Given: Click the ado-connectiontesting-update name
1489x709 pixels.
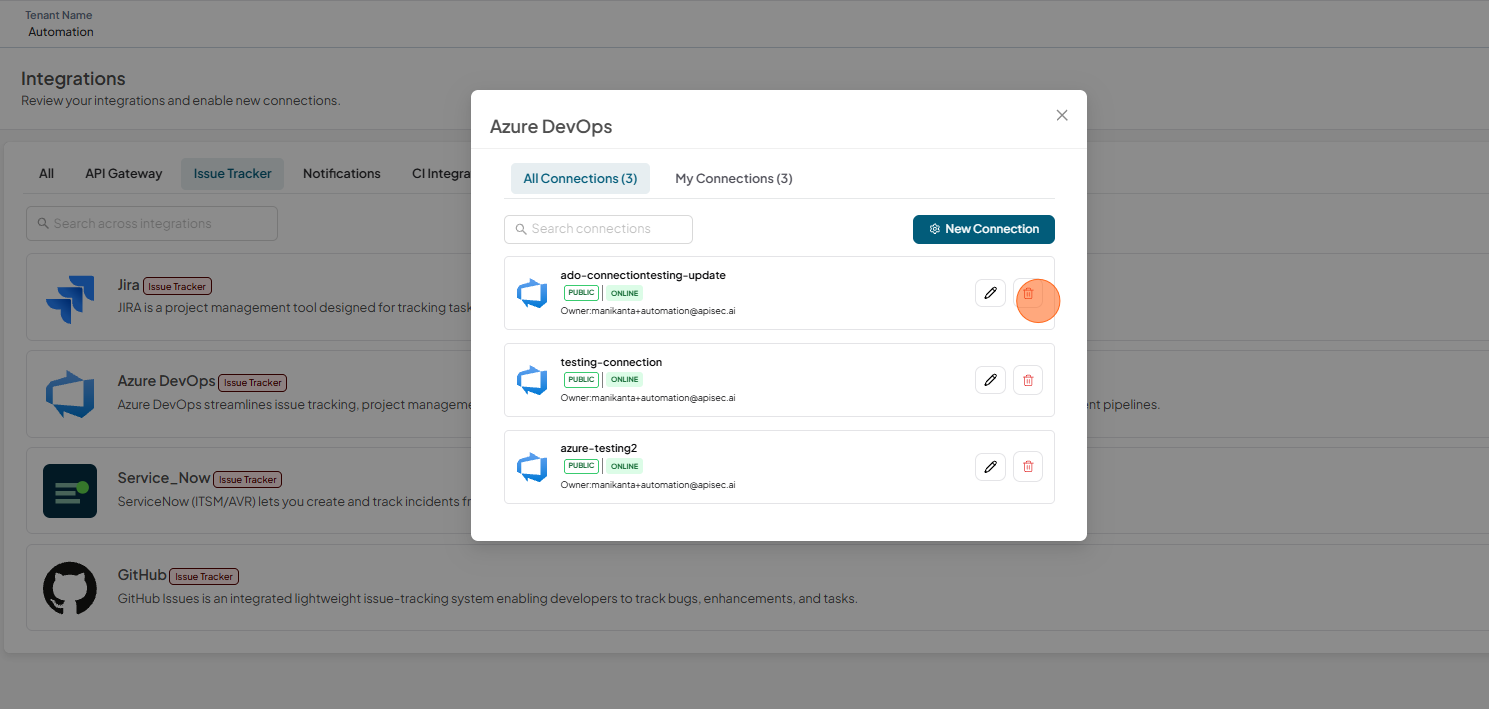Looking at the screenshot, I should [643, 275].
